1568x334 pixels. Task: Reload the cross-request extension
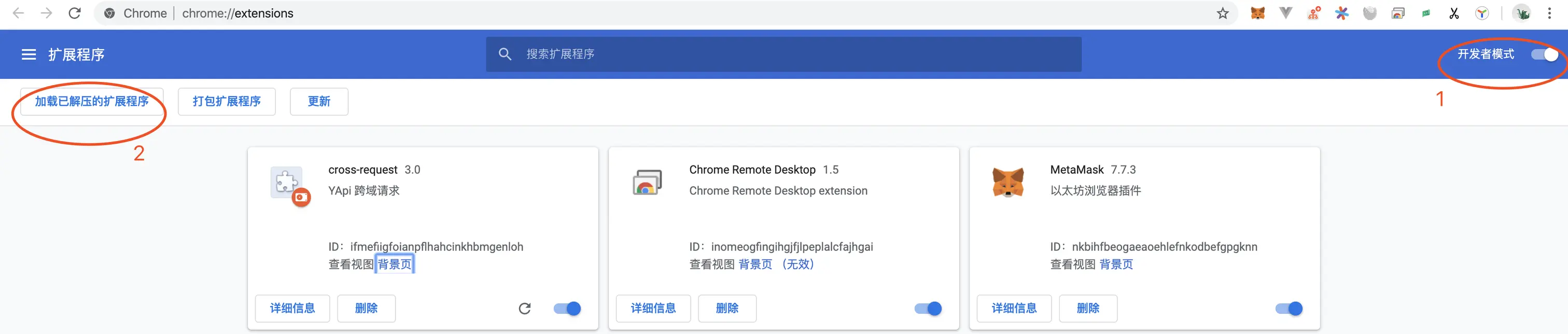tap(525, 309)
